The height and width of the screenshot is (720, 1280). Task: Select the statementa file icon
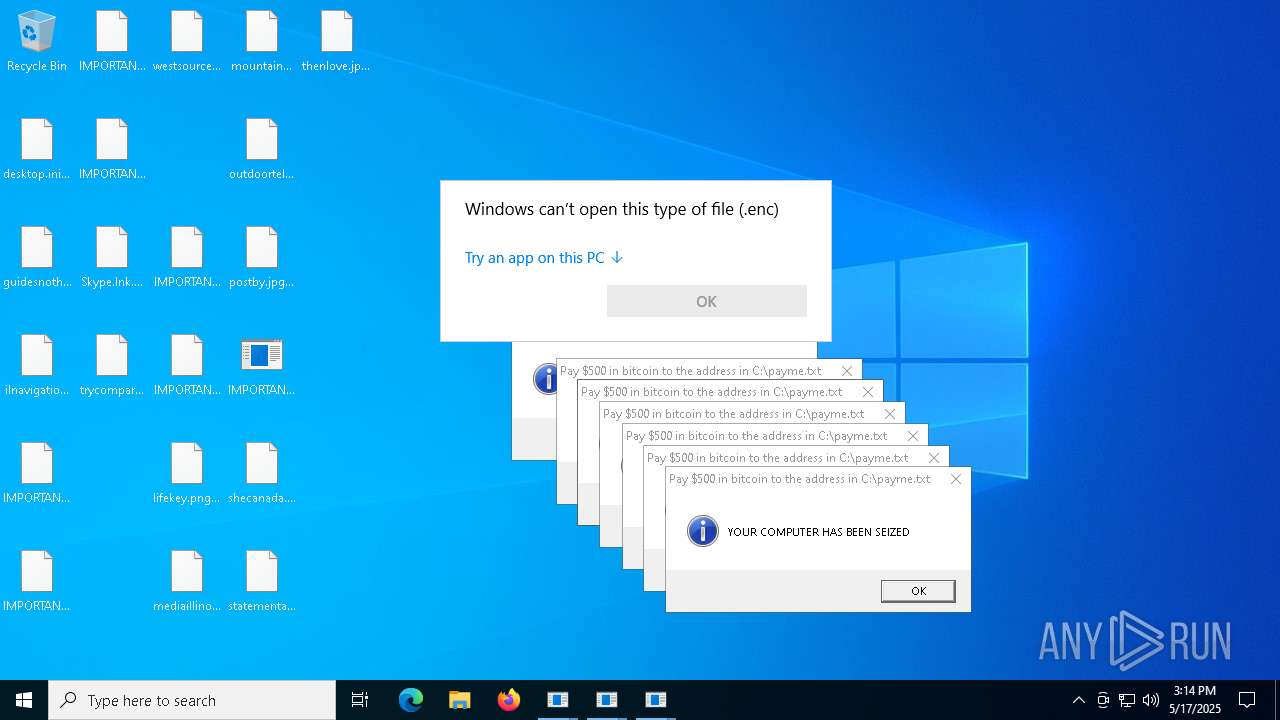pos(262,581)
